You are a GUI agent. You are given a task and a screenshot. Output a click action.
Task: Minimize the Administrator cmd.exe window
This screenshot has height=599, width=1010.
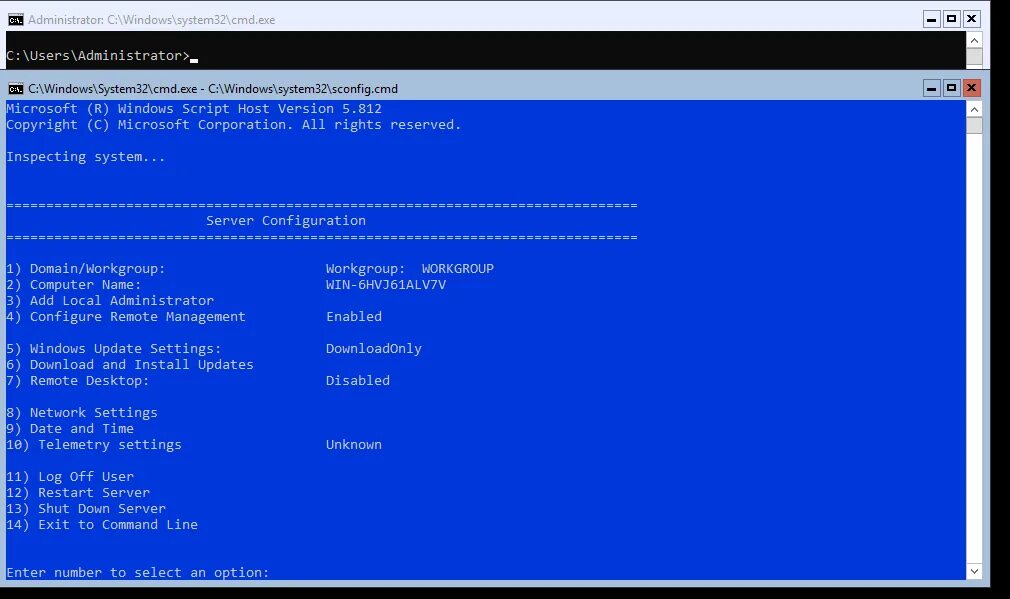[x=931, y=19]
